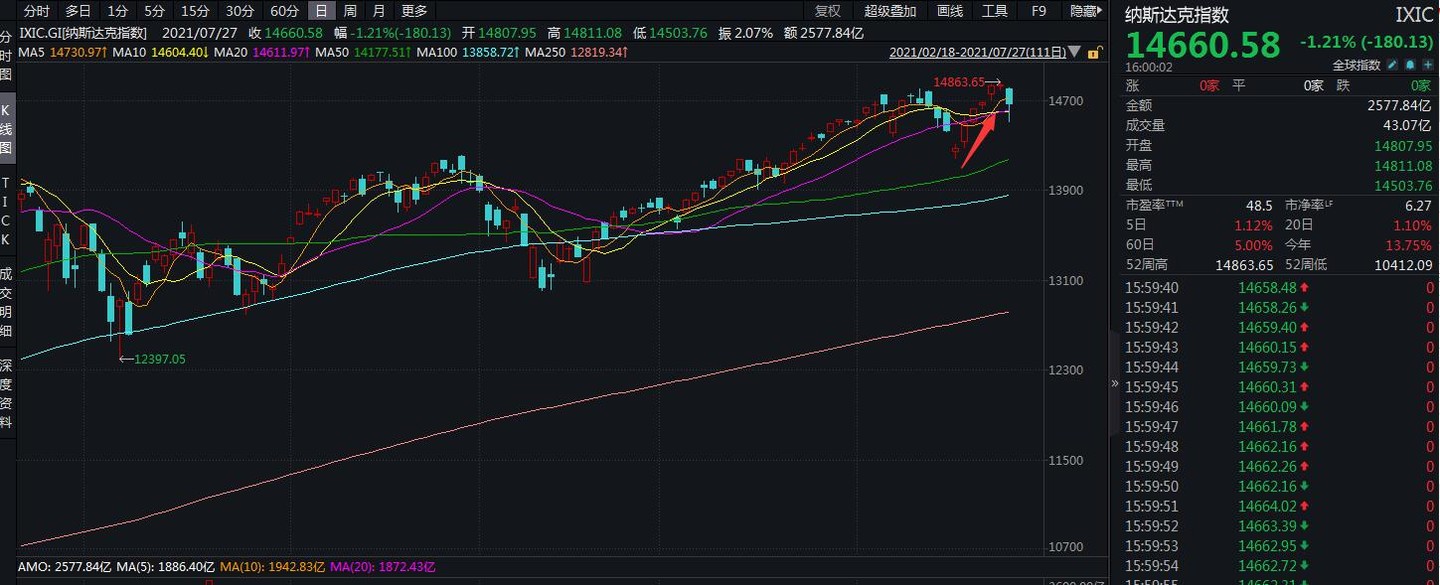Click the 超级叠加 overlay button

890,11
